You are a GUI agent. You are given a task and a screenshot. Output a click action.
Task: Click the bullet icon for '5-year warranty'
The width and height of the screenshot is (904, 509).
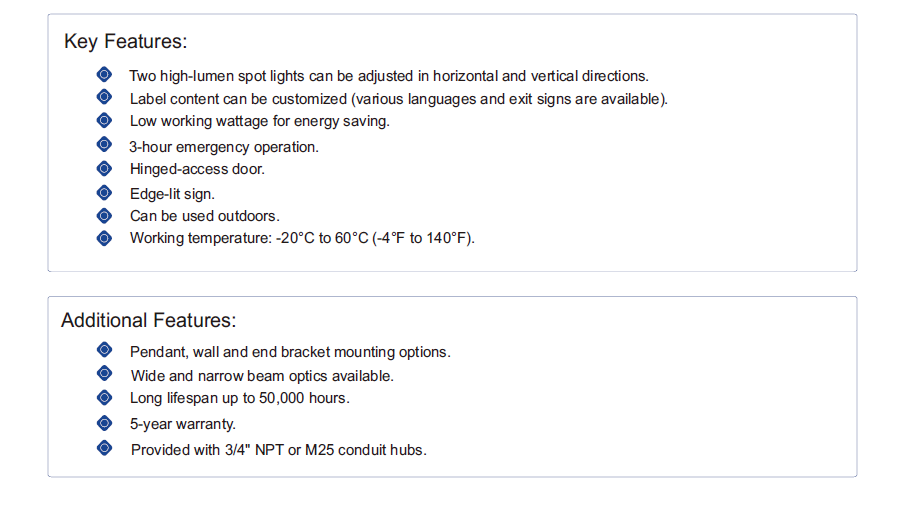coord(104,423)
